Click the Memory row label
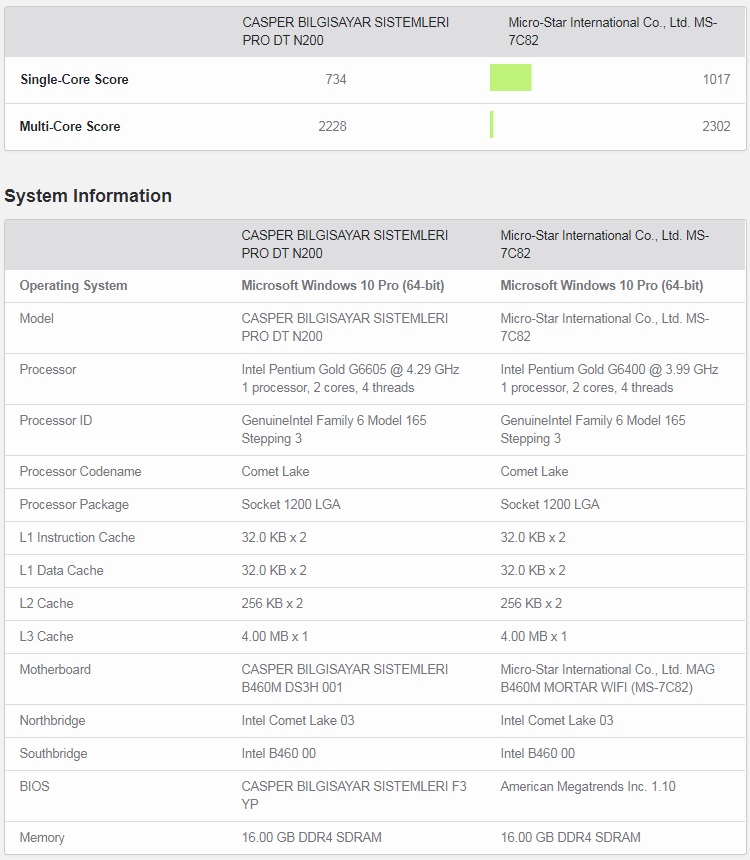 pyautogui.click(x=42, y=838)
